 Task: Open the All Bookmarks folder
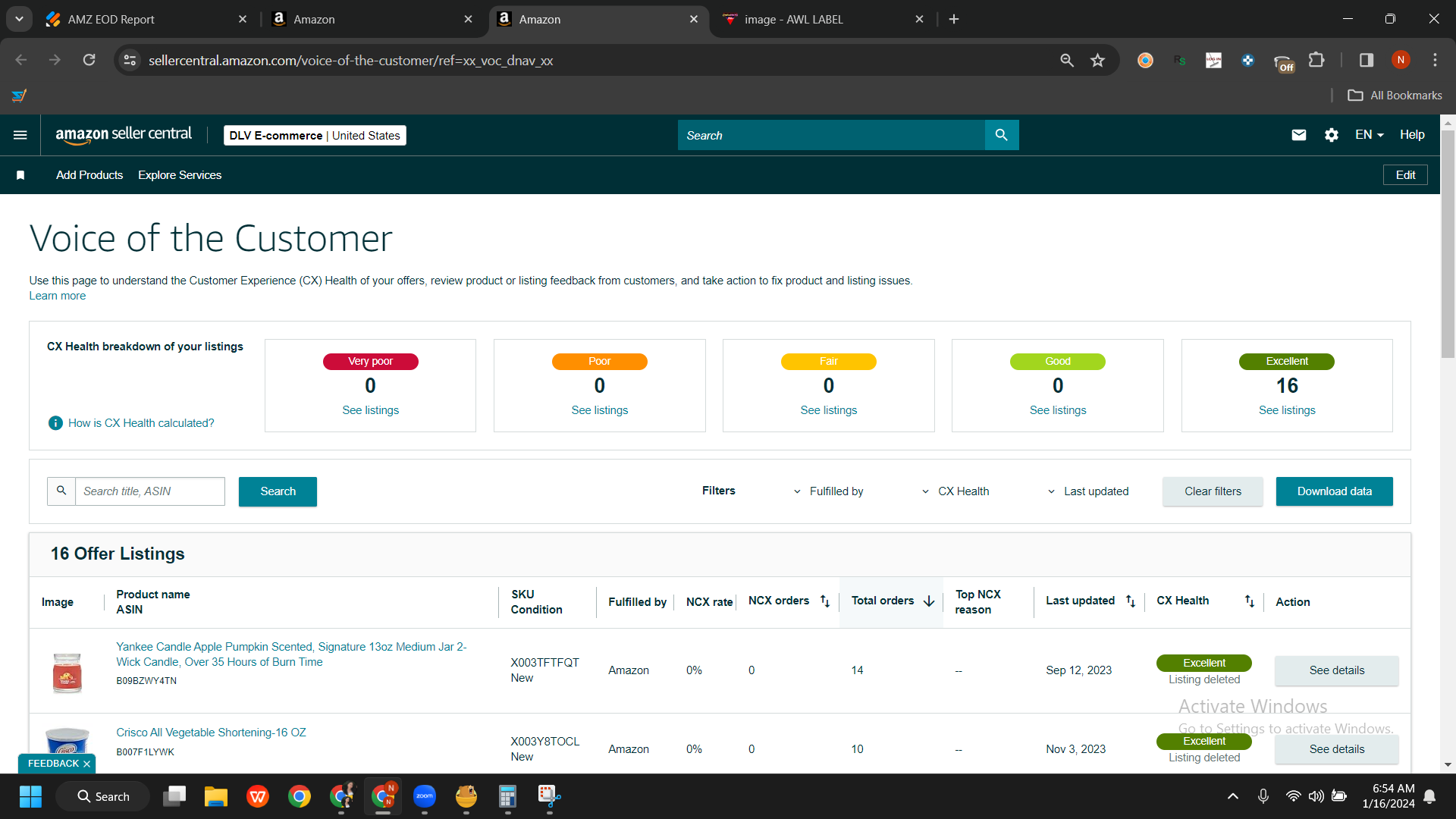(x=1395, y=96)
